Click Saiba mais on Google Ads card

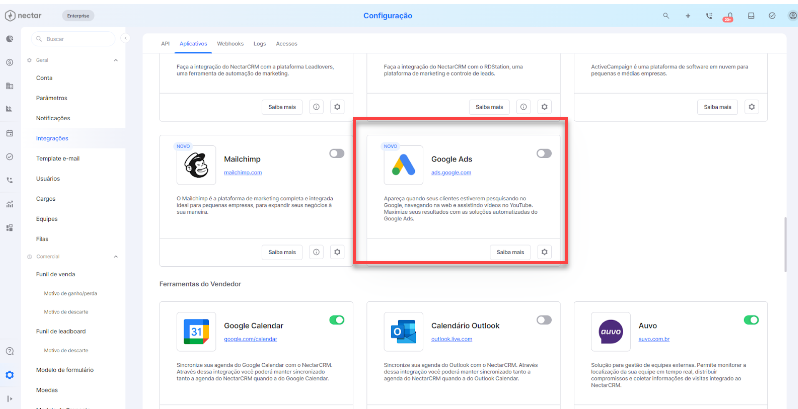click(510, 252)
